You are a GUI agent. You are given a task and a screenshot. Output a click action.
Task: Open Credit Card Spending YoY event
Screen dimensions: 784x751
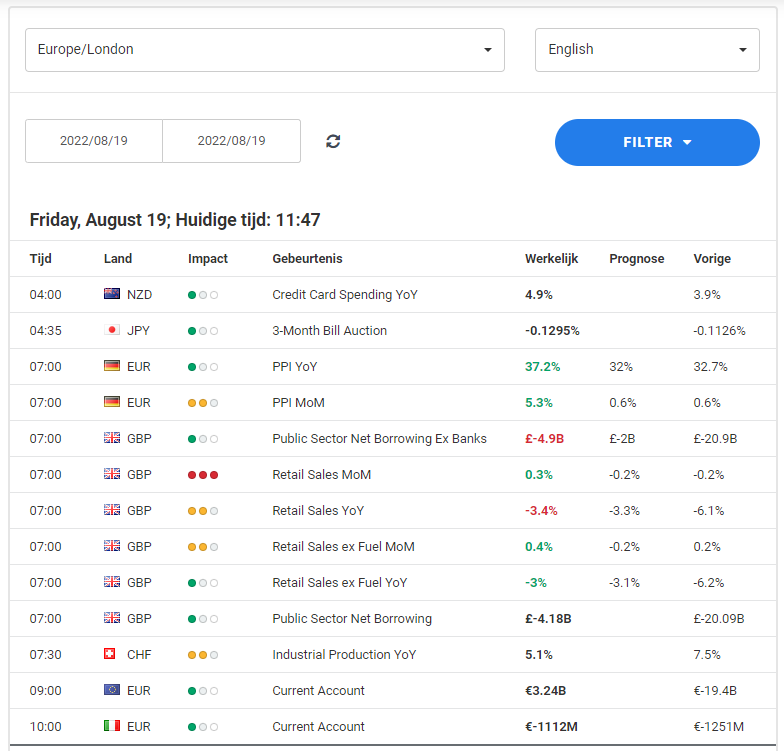pyautogui.click(x=344, y=294)
